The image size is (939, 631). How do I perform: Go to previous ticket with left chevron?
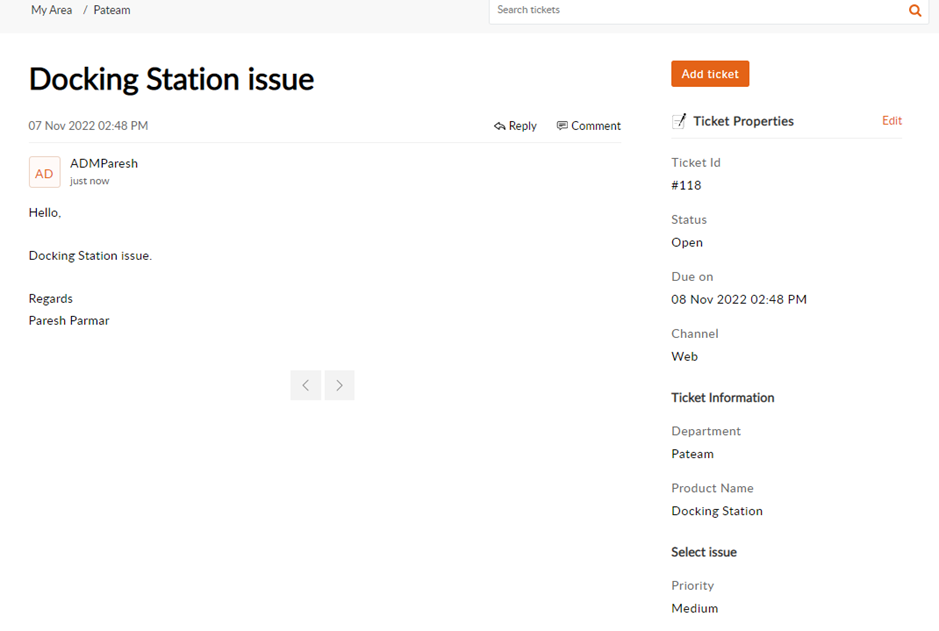(x=305, y=385)
